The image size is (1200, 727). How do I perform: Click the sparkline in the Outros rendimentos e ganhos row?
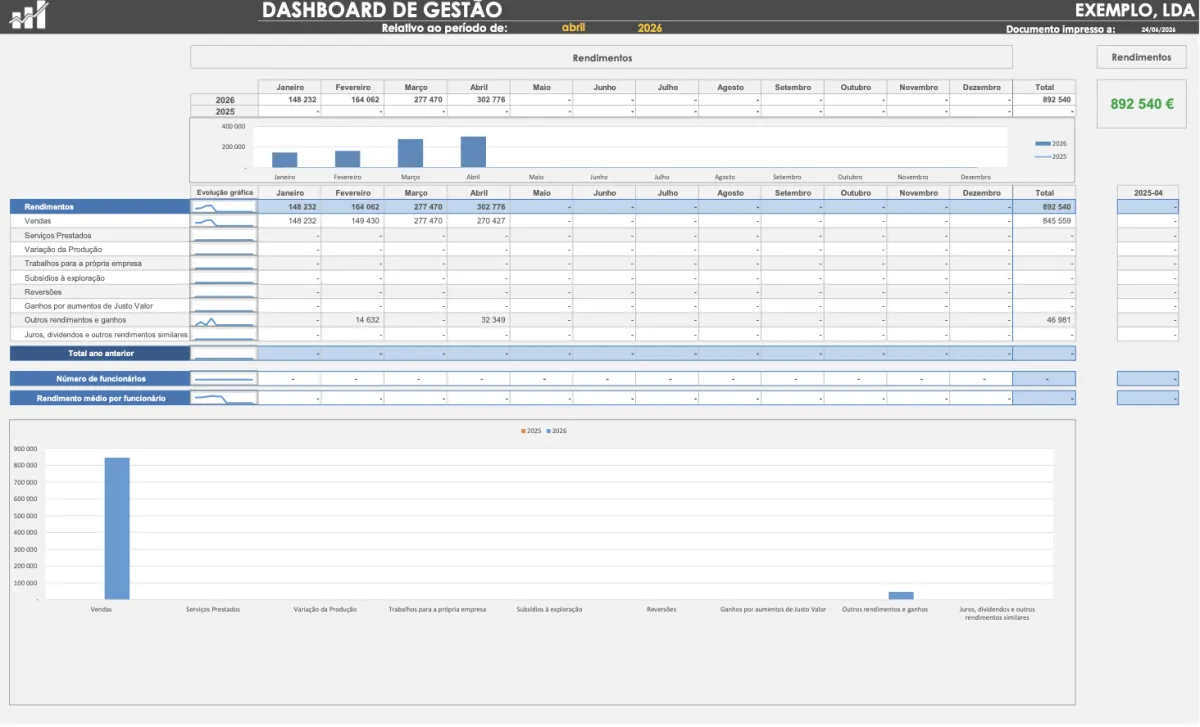coord(224,320)
